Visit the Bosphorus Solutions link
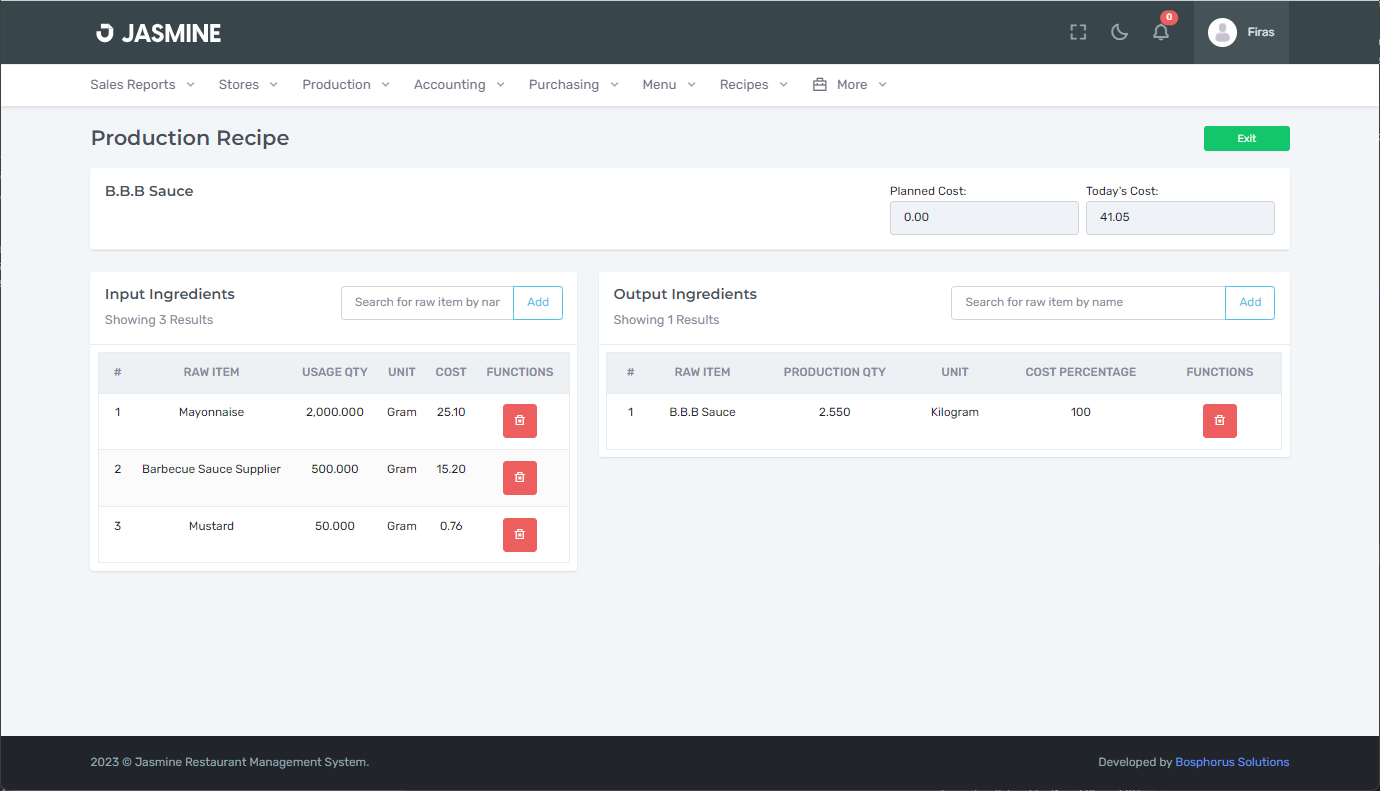The image size is (1380, 791). pyautogui.click(x=1232, y=761)
